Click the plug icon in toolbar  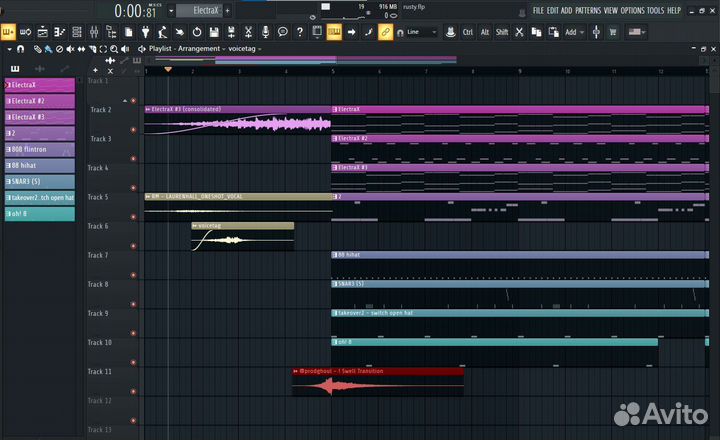click(x=145, y=32)
